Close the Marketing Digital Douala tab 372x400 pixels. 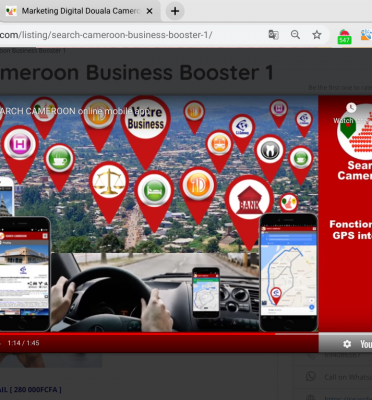150,11
